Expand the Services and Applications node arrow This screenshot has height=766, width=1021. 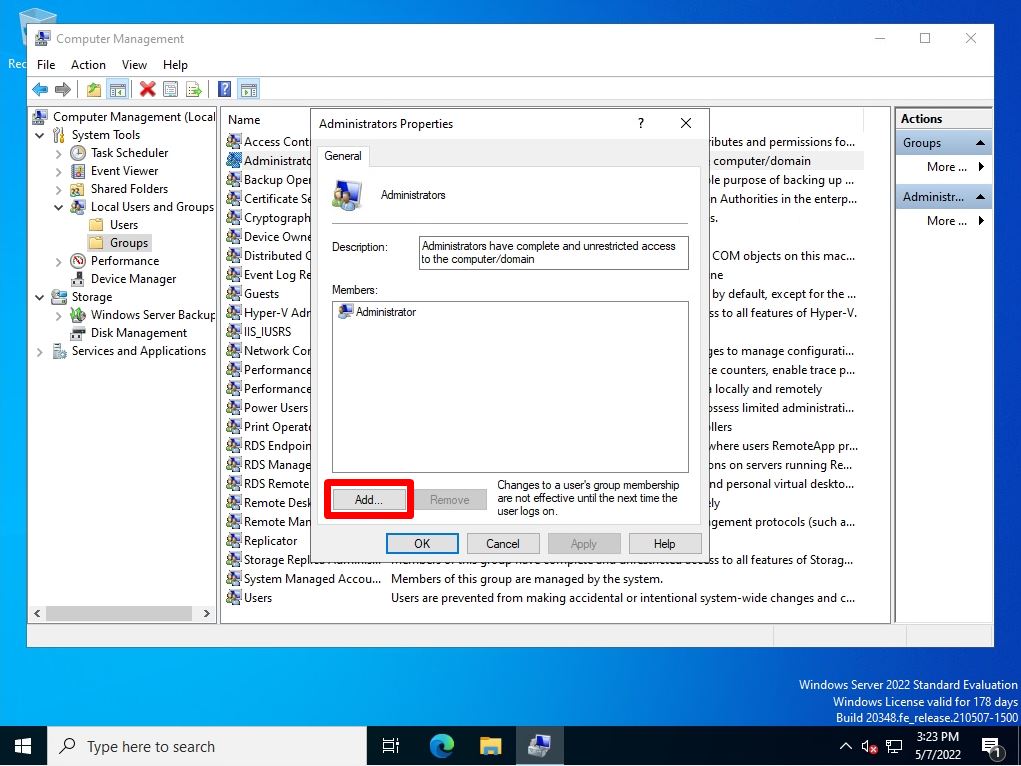[40, 352]
